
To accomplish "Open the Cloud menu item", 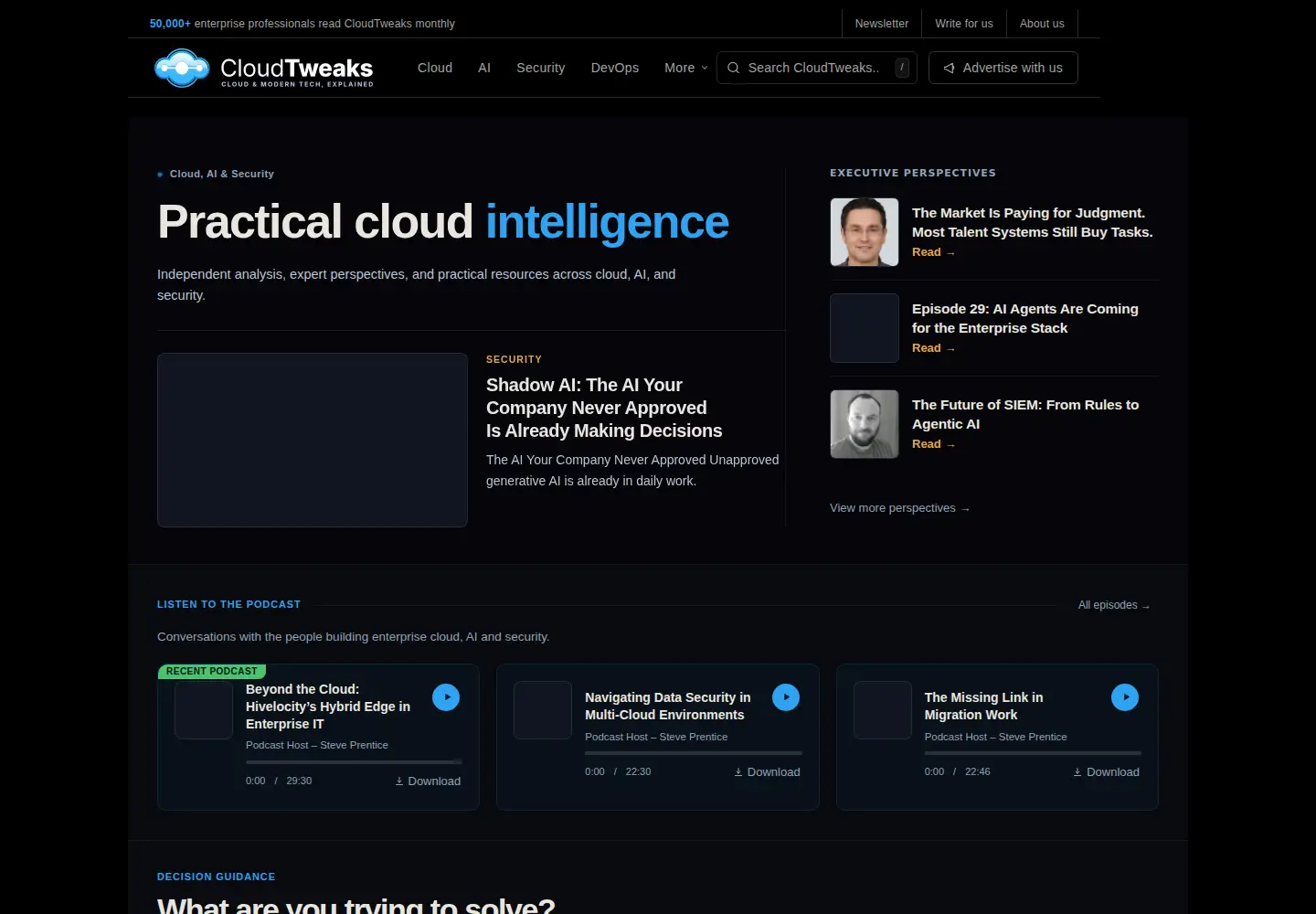I will point(435,68).
